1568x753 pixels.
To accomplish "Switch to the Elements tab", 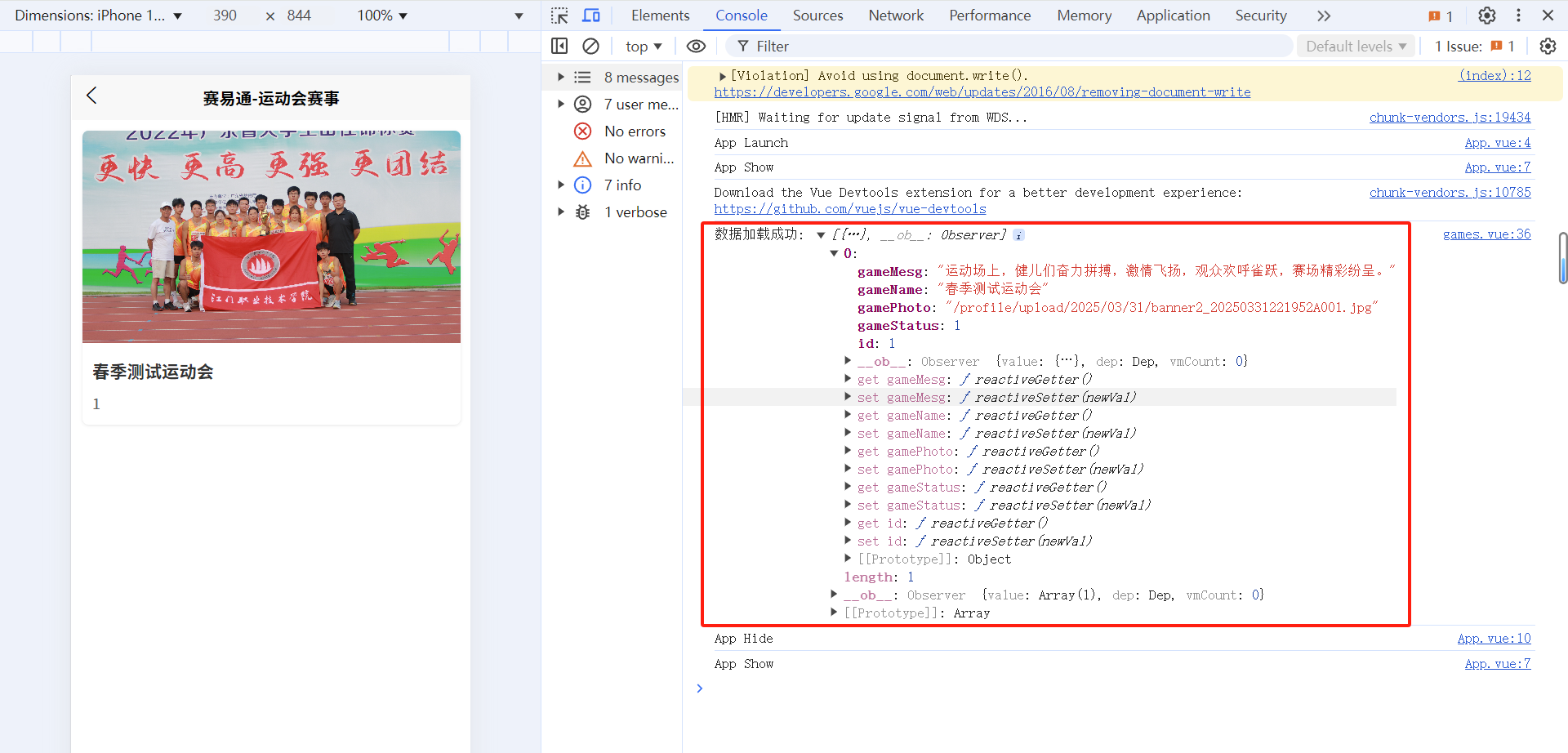I will tap(660, 16).
